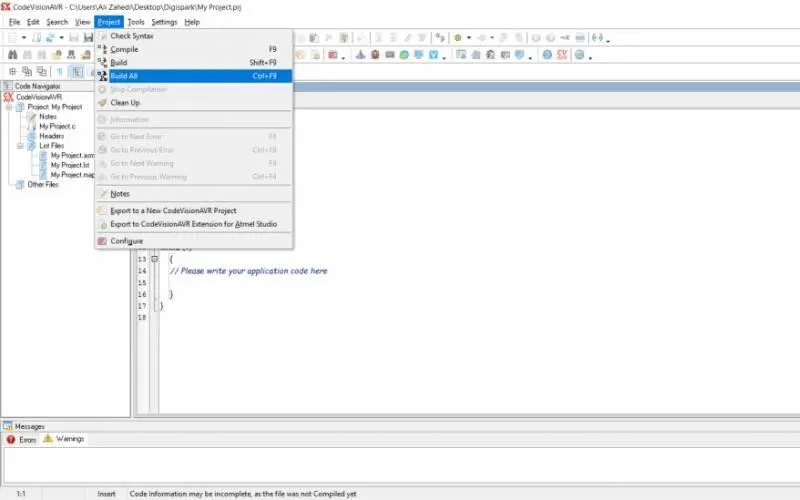
Task: Click the green bug debugger icon
Action: pyautogui.click(x=458, y=38)
